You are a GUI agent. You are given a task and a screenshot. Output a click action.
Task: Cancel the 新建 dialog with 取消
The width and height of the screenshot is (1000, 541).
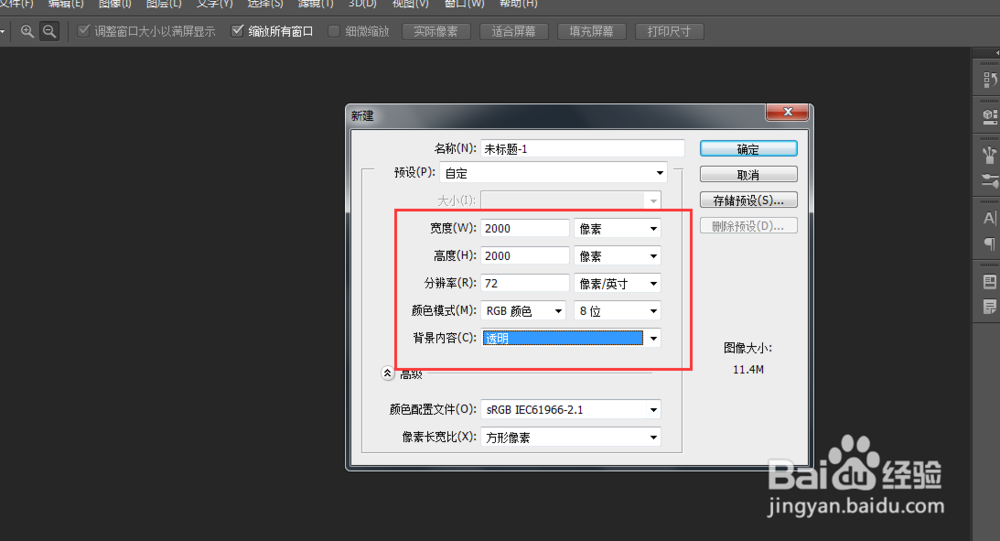[749, 174]
